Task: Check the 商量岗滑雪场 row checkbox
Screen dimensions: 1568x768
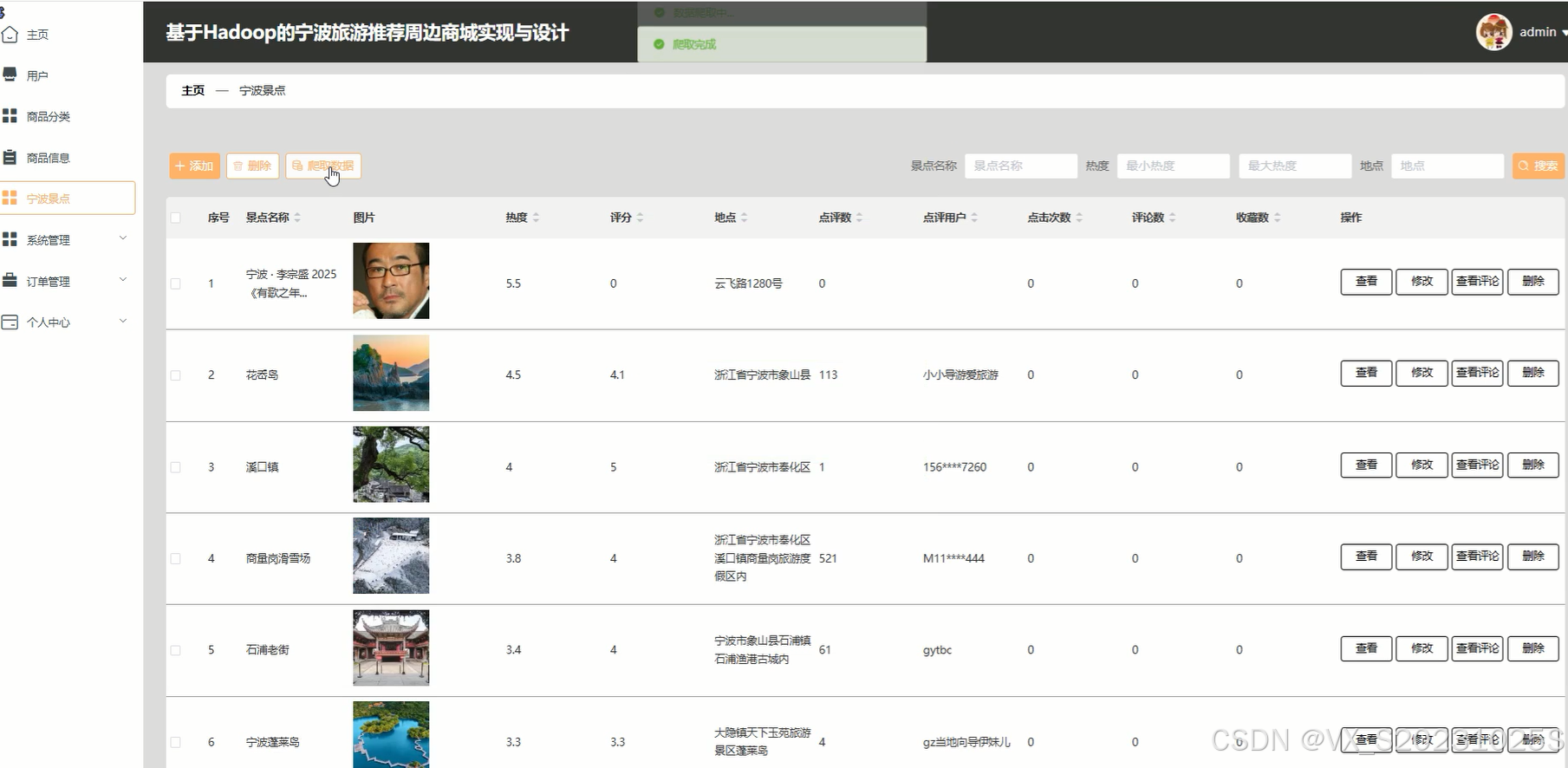Action: (176, 559)
